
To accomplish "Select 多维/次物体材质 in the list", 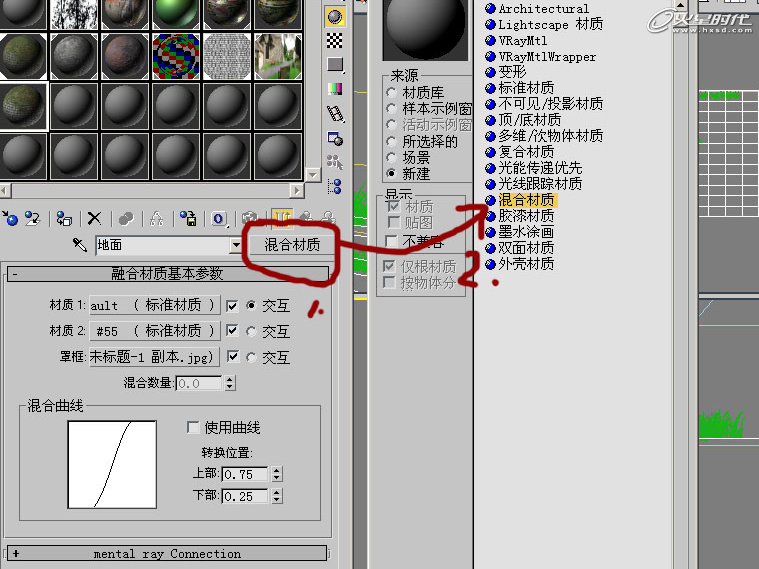I will (551, 136).
